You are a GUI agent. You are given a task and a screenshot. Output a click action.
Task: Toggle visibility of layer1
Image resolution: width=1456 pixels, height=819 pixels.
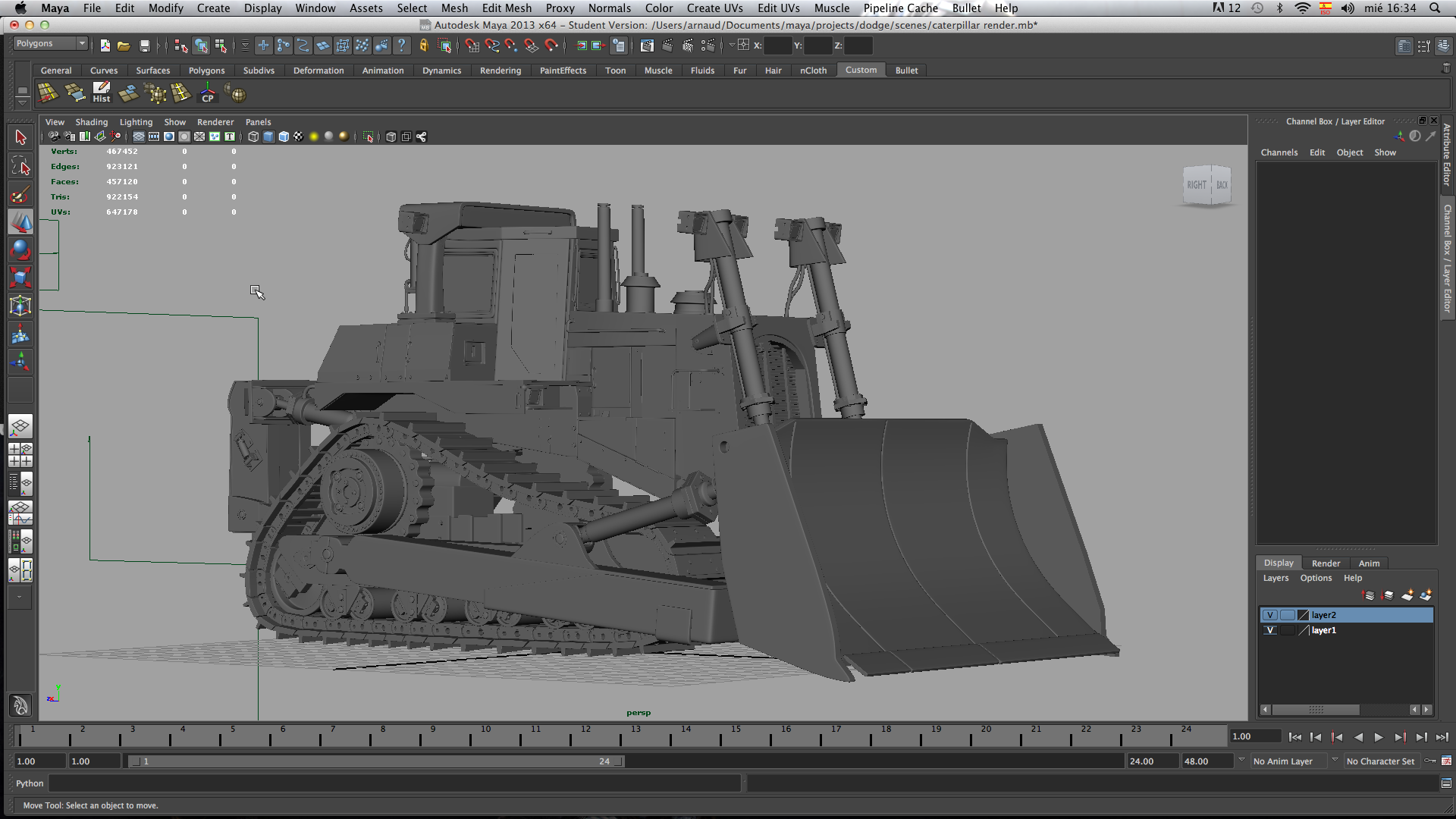pyautogui.click(x=1270, y=630)
